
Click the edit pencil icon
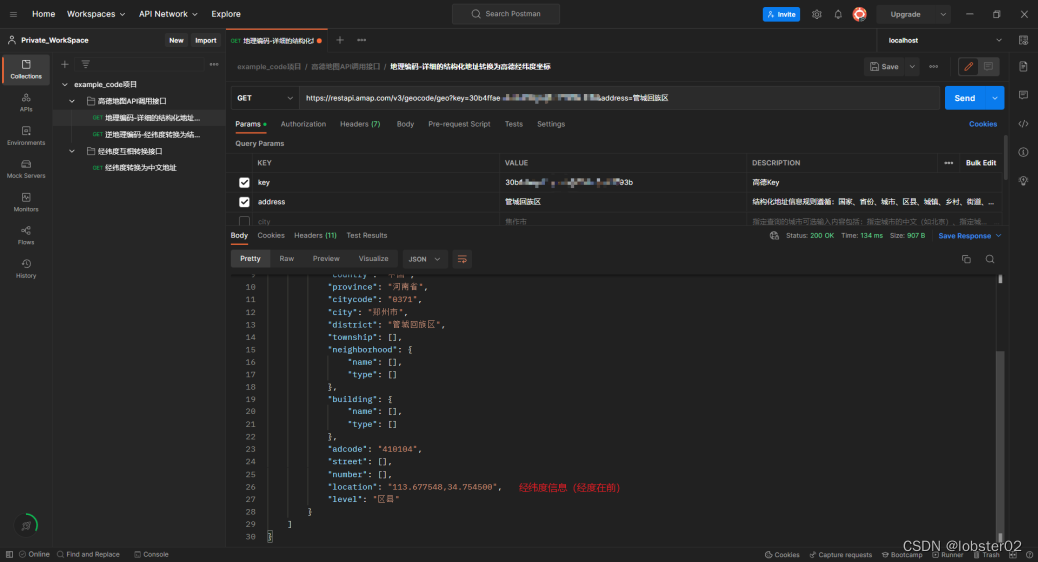[968, 66]
